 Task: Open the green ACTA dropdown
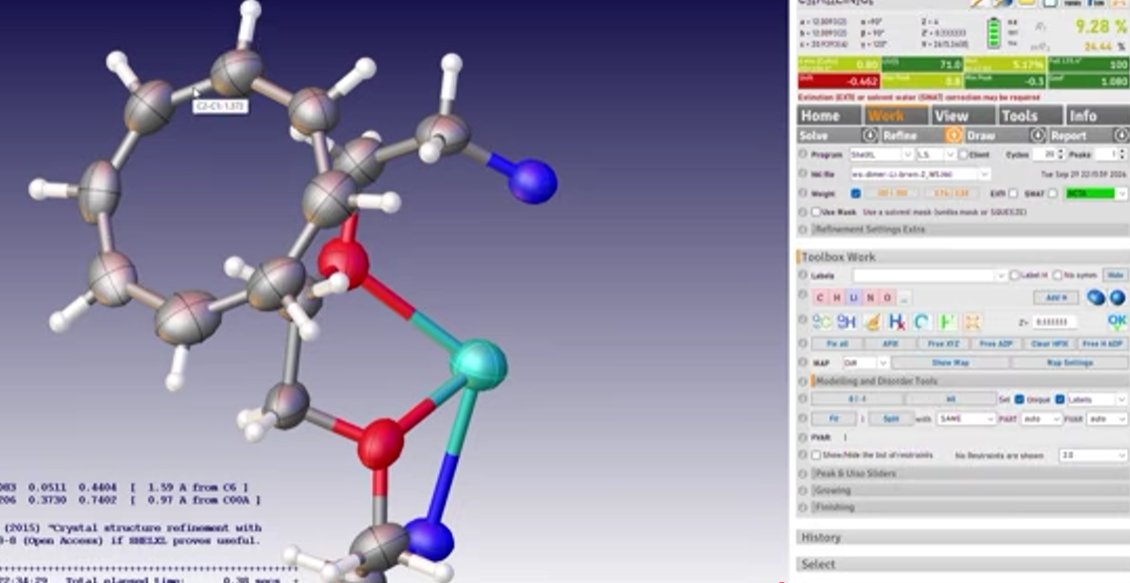coord(1096,193)
